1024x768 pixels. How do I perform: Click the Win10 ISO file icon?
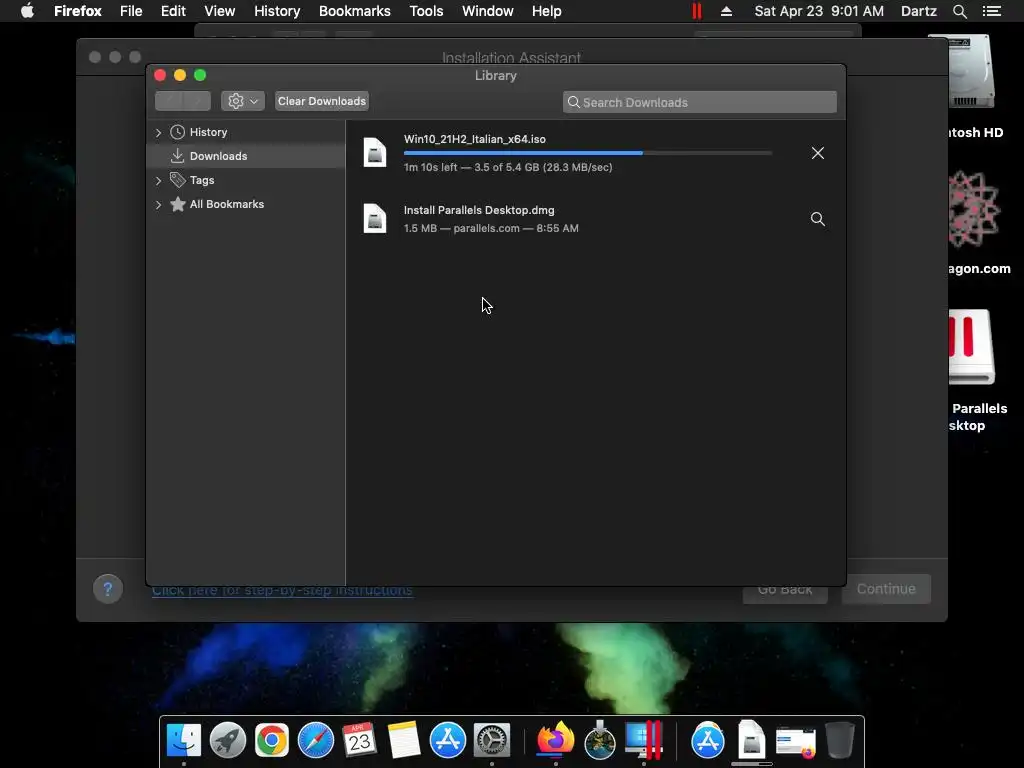375,153
